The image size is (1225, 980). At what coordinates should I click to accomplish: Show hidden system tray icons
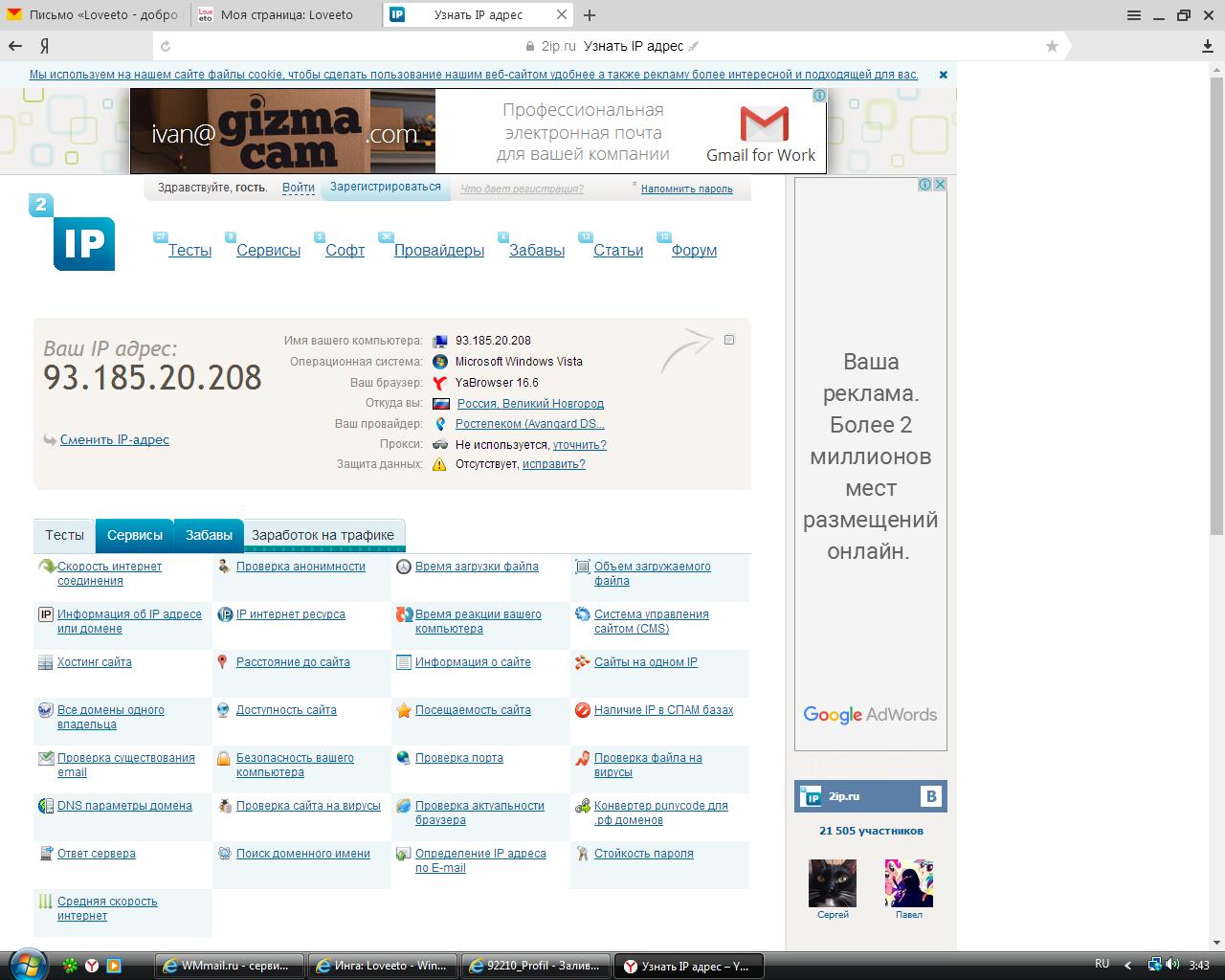[x=1127, y=965]
